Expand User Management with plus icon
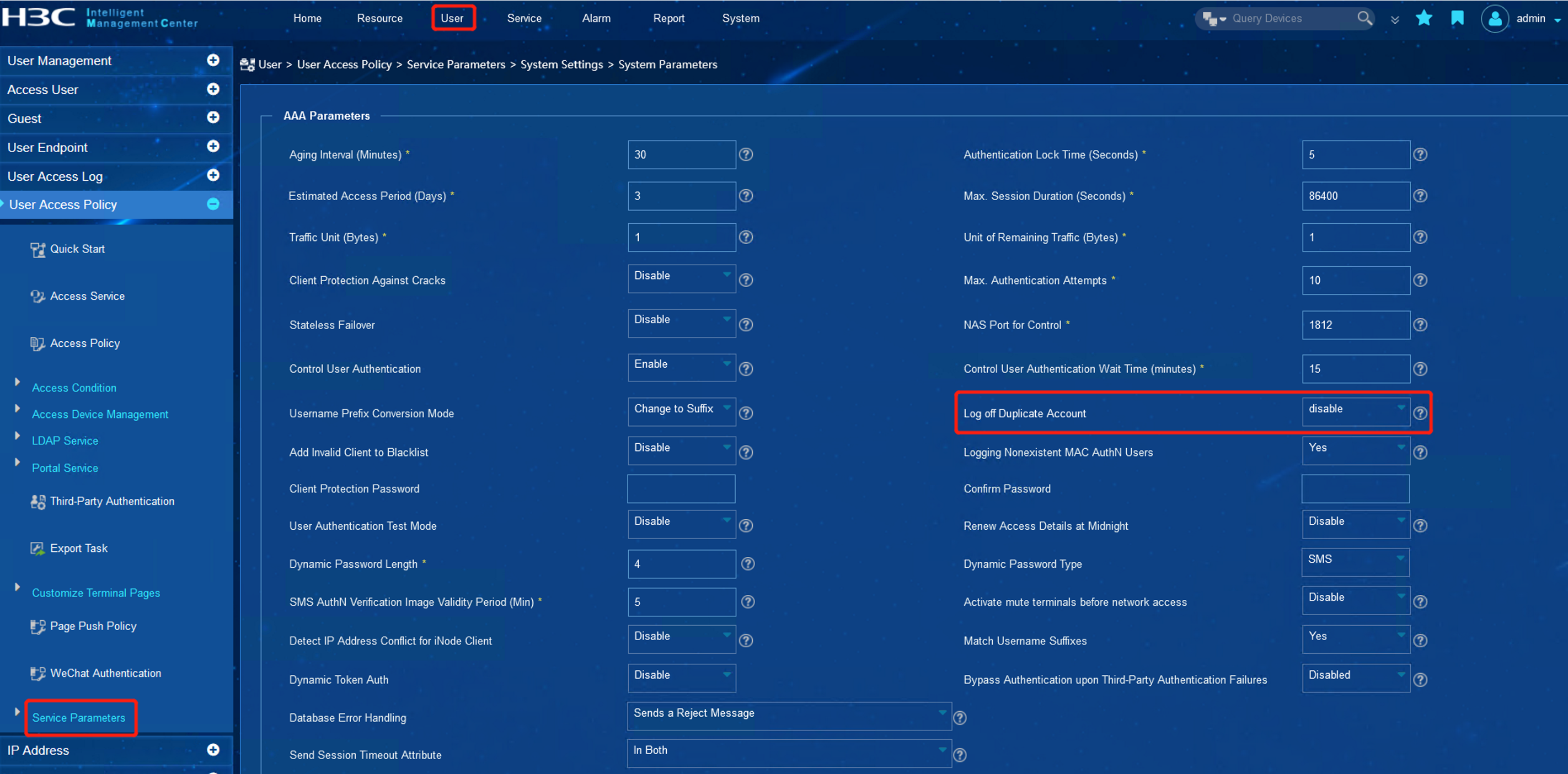This screenshot has width=1568, height=774. point(213,60)
